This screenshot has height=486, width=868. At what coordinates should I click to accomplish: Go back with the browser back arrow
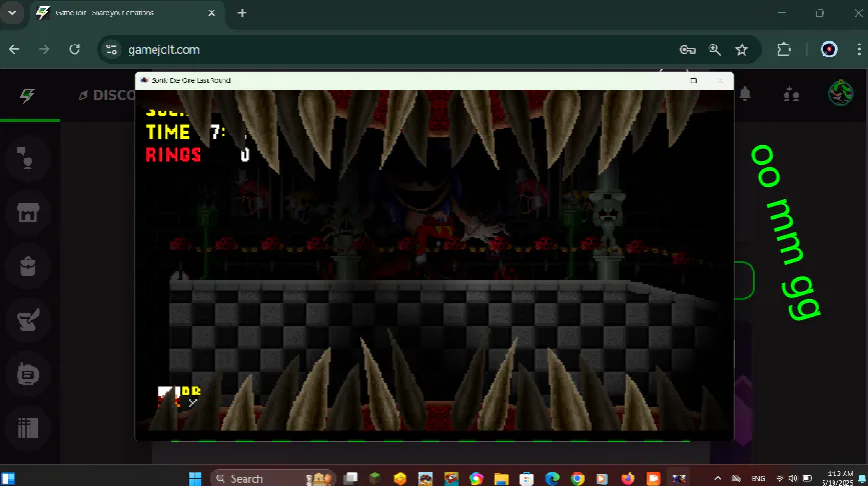14,50
